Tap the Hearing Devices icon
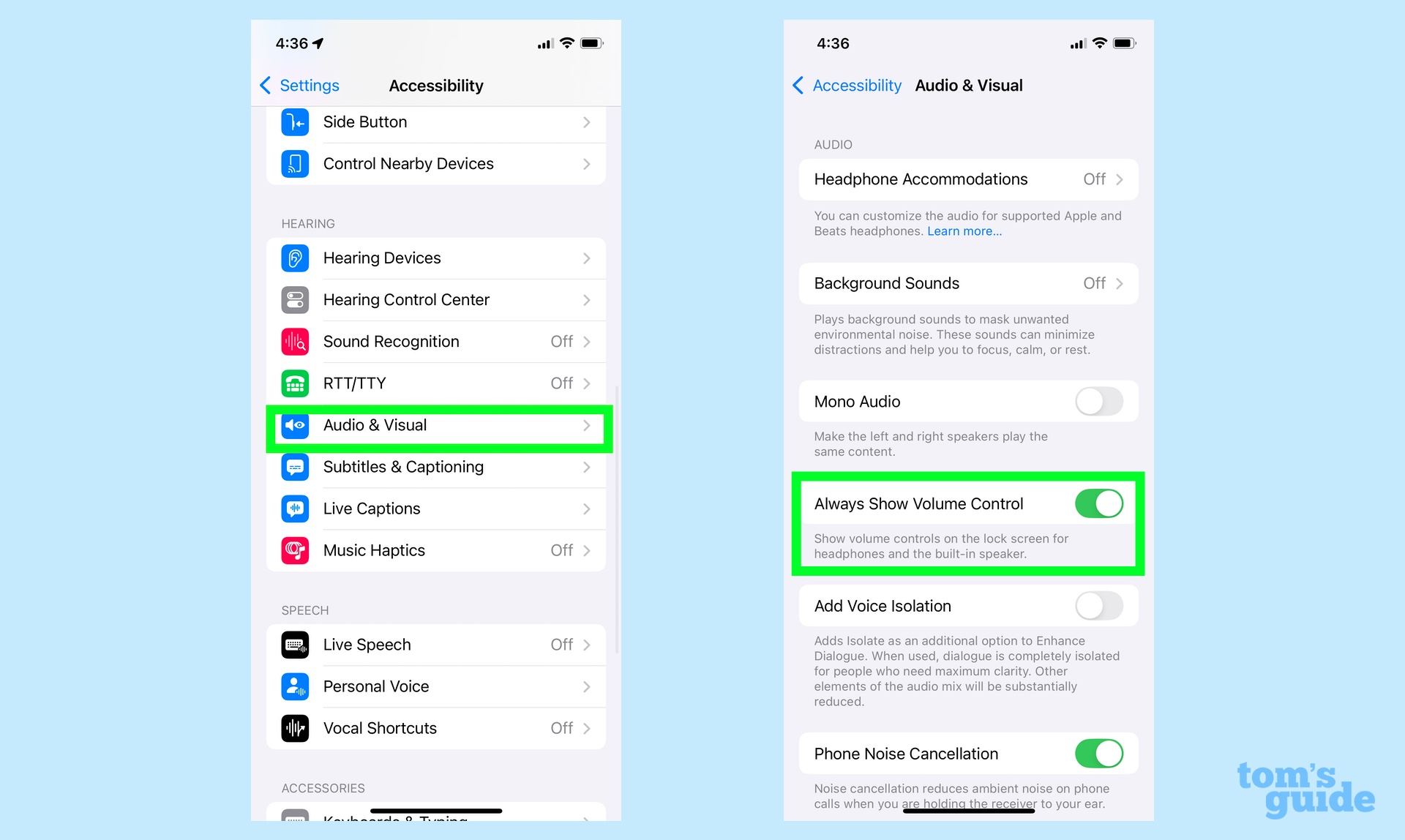1405x840 pixels. [297, 258]
